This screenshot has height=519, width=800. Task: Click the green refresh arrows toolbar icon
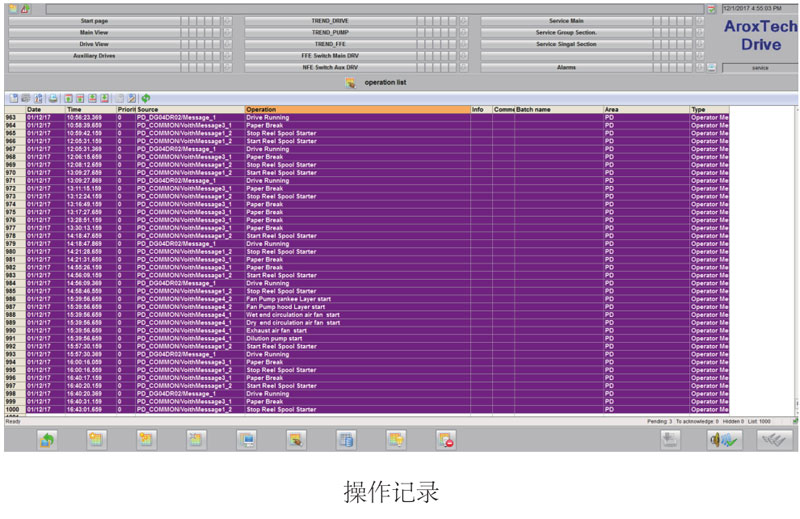[146, 98]
